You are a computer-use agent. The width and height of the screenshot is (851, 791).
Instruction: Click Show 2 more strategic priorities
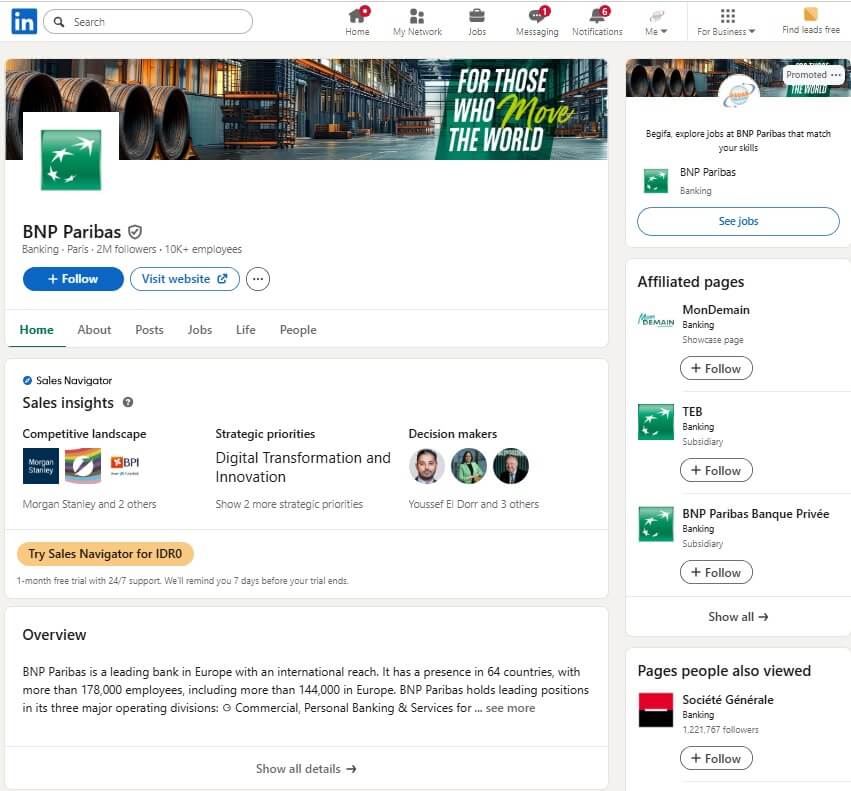click(289, 504)
